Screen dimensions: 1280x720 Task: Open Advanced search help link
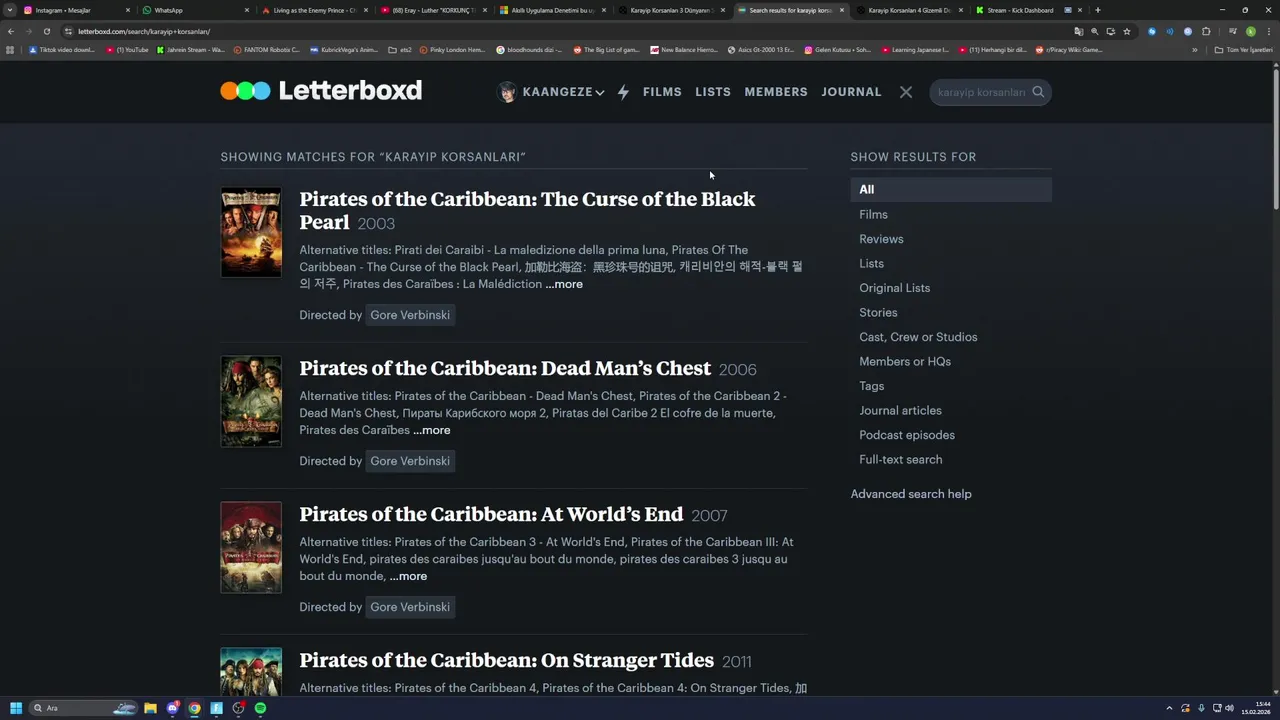pyautogui.click(x=911, y=494)
